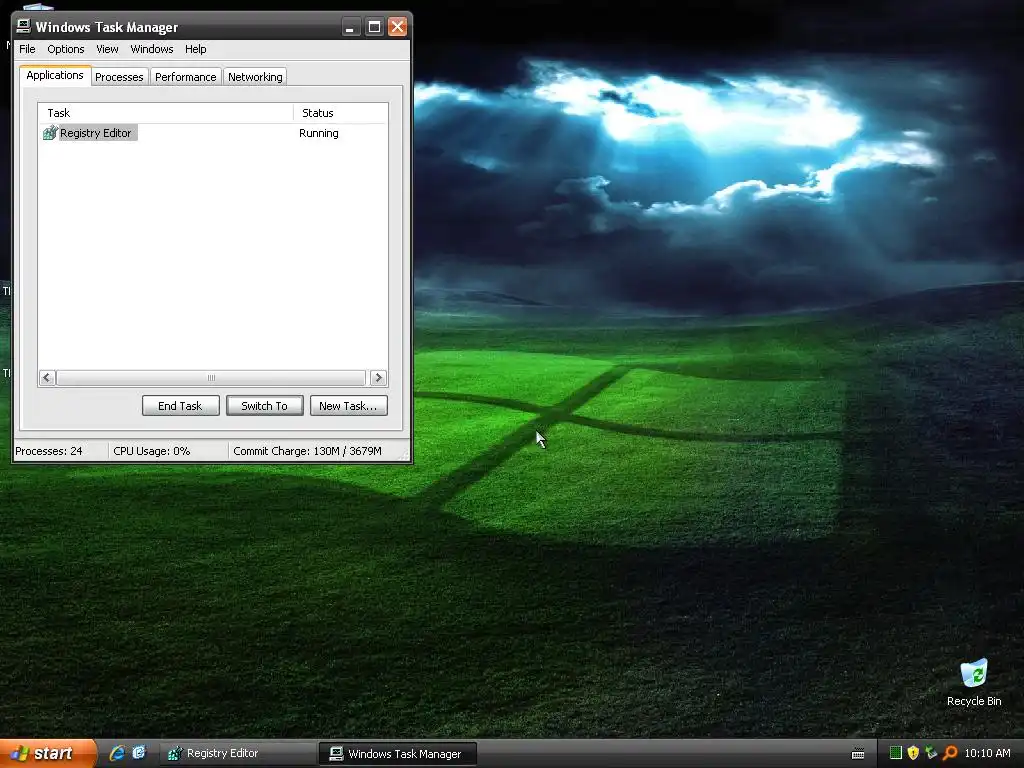Select the Applications tab
This screenshot has height=768, width=1024.
(55, 75)
